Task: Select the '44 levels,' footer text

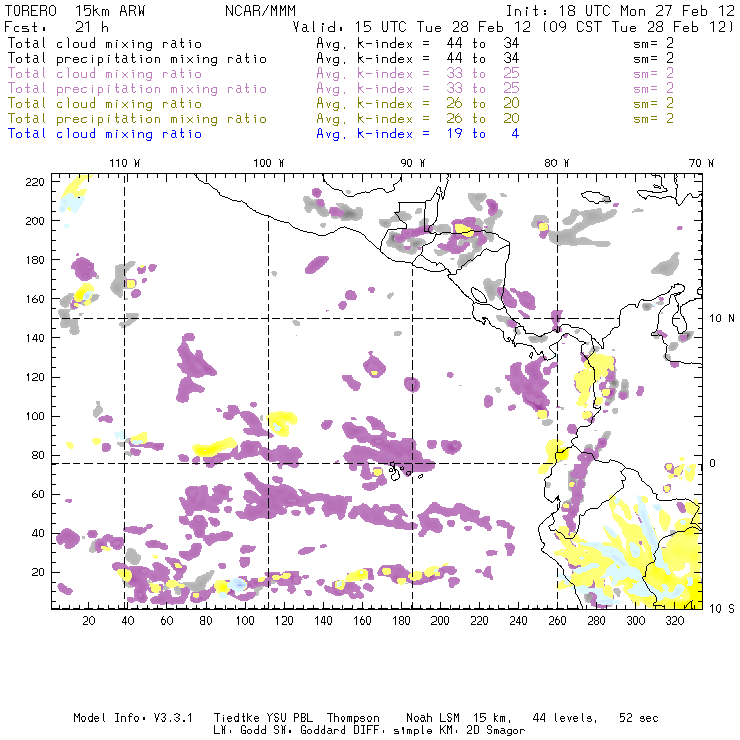Action: [x=565, y=718]
